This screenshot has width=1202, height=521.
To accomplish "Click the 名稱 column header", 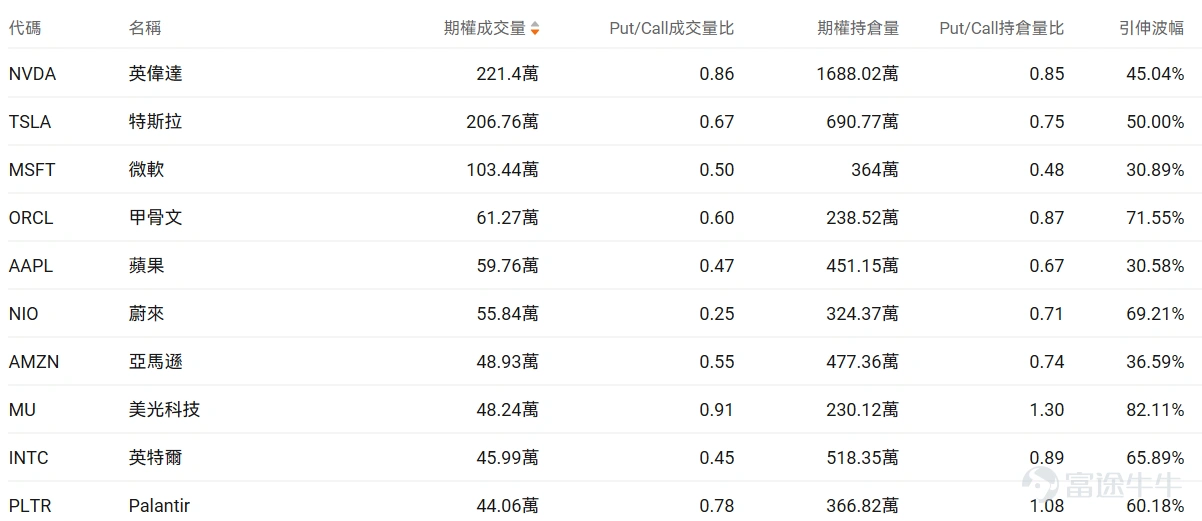I will click(145, 28).
